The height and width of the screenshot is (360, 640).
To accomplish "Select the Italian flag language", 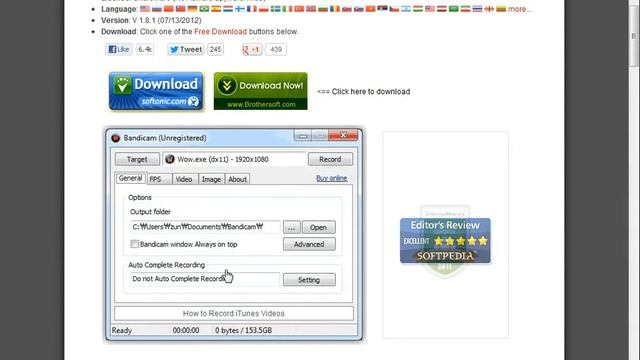I will click(x=287, y=9).
